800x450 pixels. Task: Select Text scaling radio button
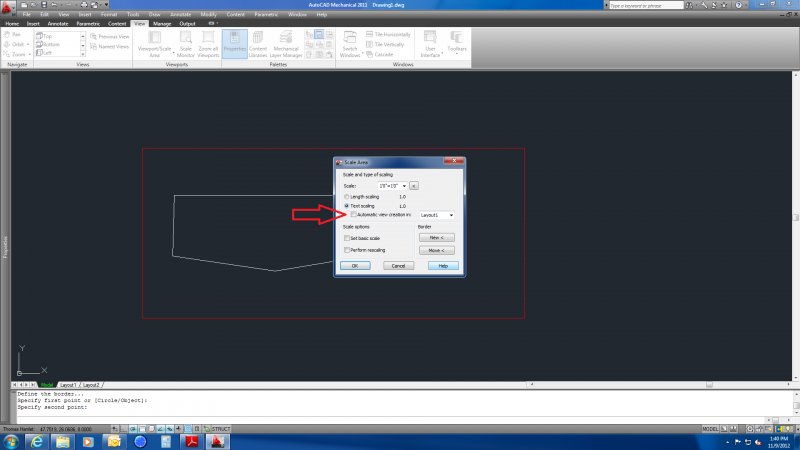click(x=347, y=206)
